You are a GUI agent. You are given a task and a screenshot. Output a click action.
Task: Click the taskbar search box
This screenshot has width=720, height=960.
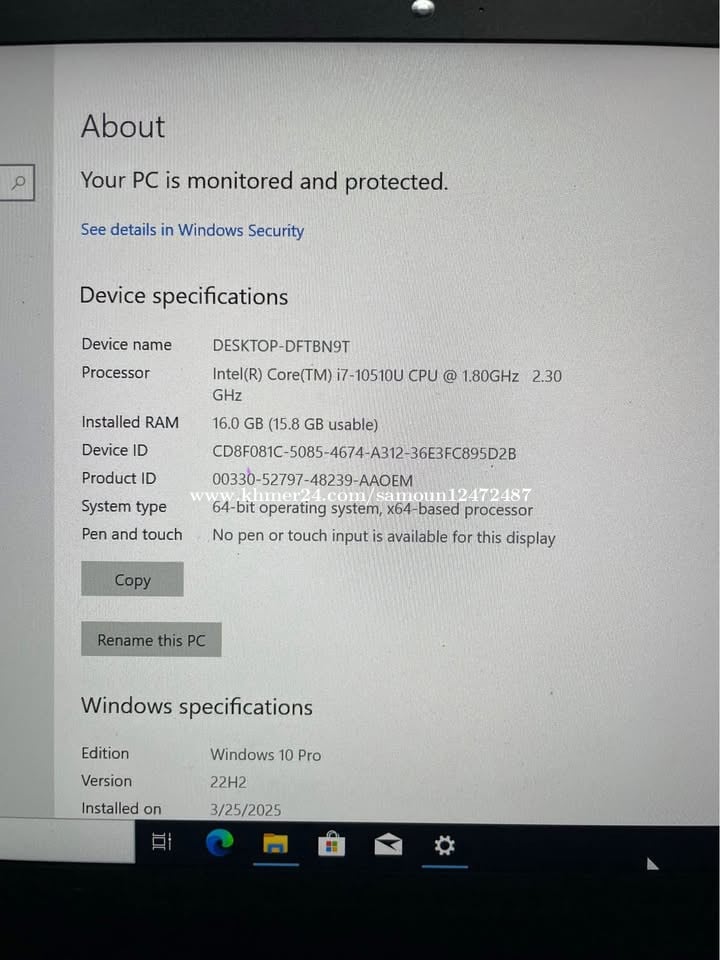pyautogui.click(x=67, y=840)
